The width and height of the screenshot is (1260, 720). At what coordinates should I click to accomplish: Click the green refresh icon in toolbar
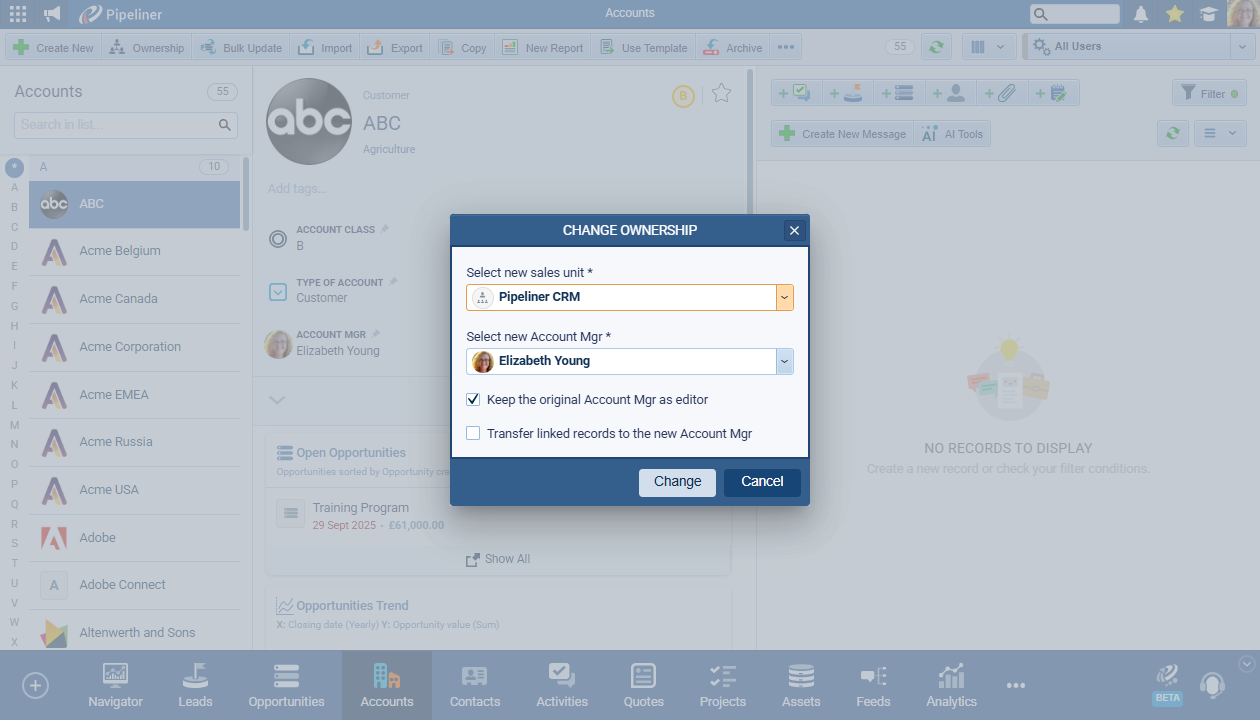click(x=937, y=47)
